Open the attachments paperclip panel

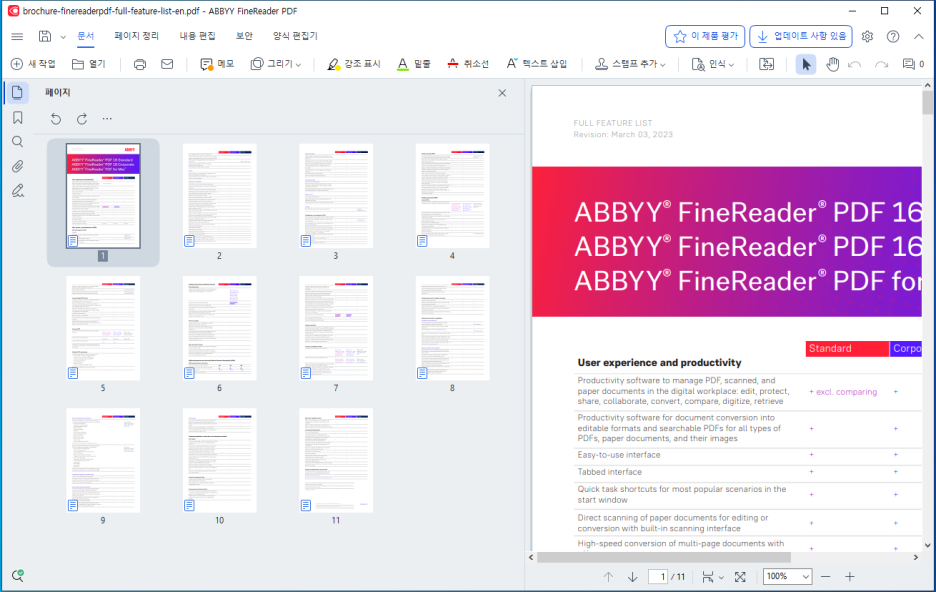[17, 166]
